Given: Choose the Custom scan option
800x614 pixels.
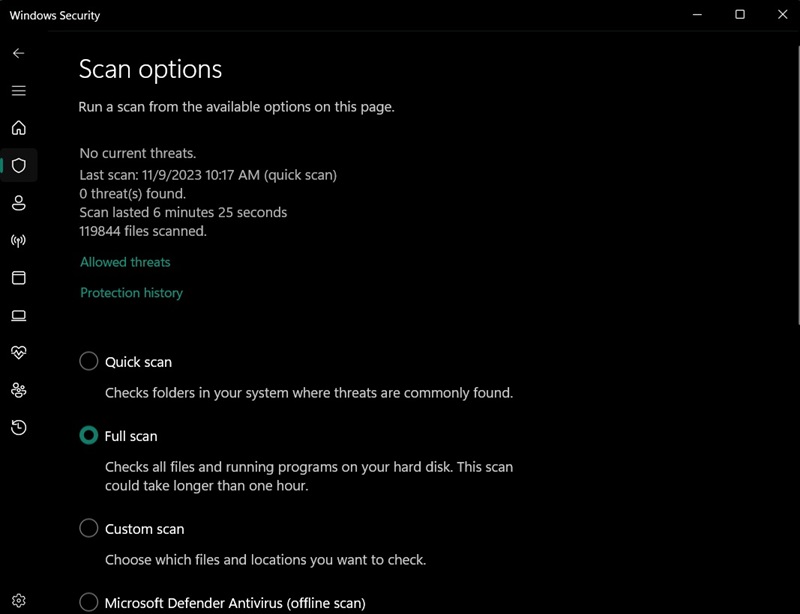Looking at the screenshot, I should (x=88, y=528).
